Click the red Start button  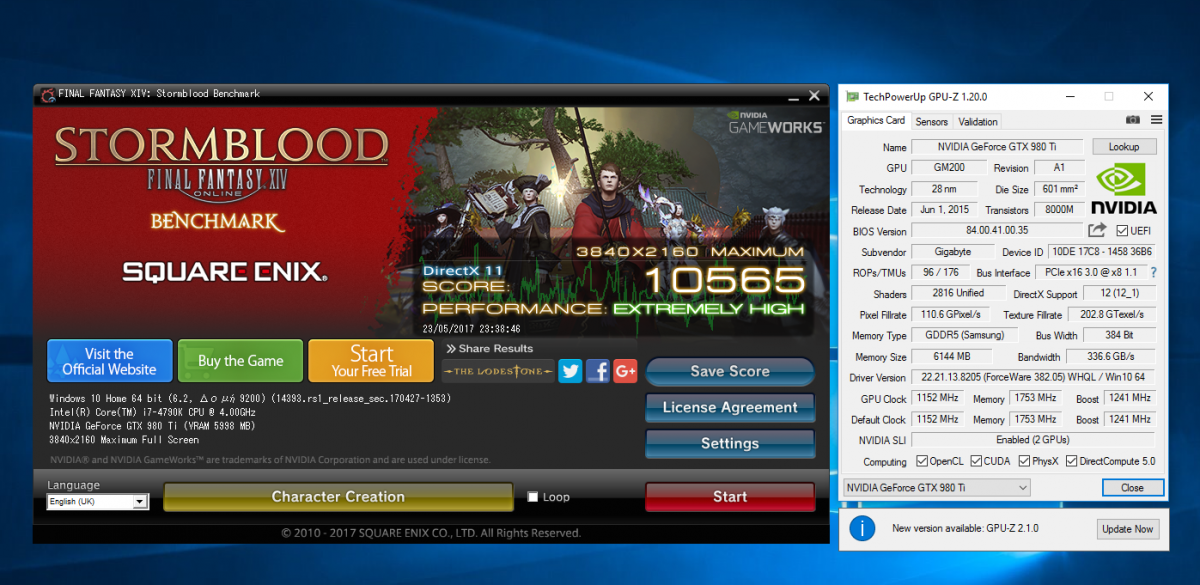pos(730,497)
